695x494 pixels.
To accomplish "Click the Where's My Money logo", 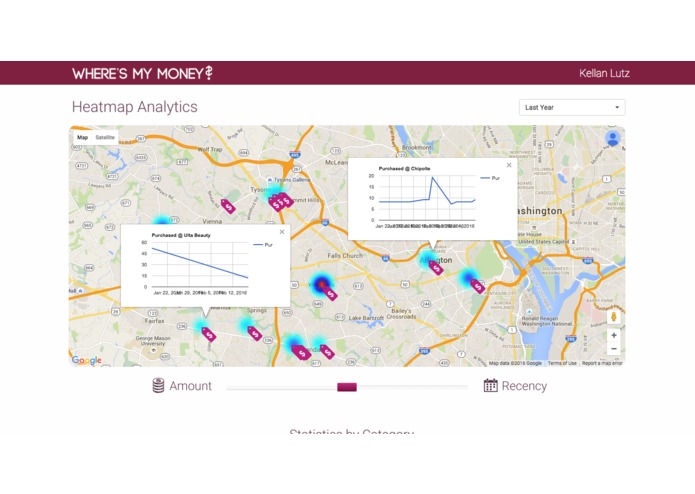I will coord(142,73).
